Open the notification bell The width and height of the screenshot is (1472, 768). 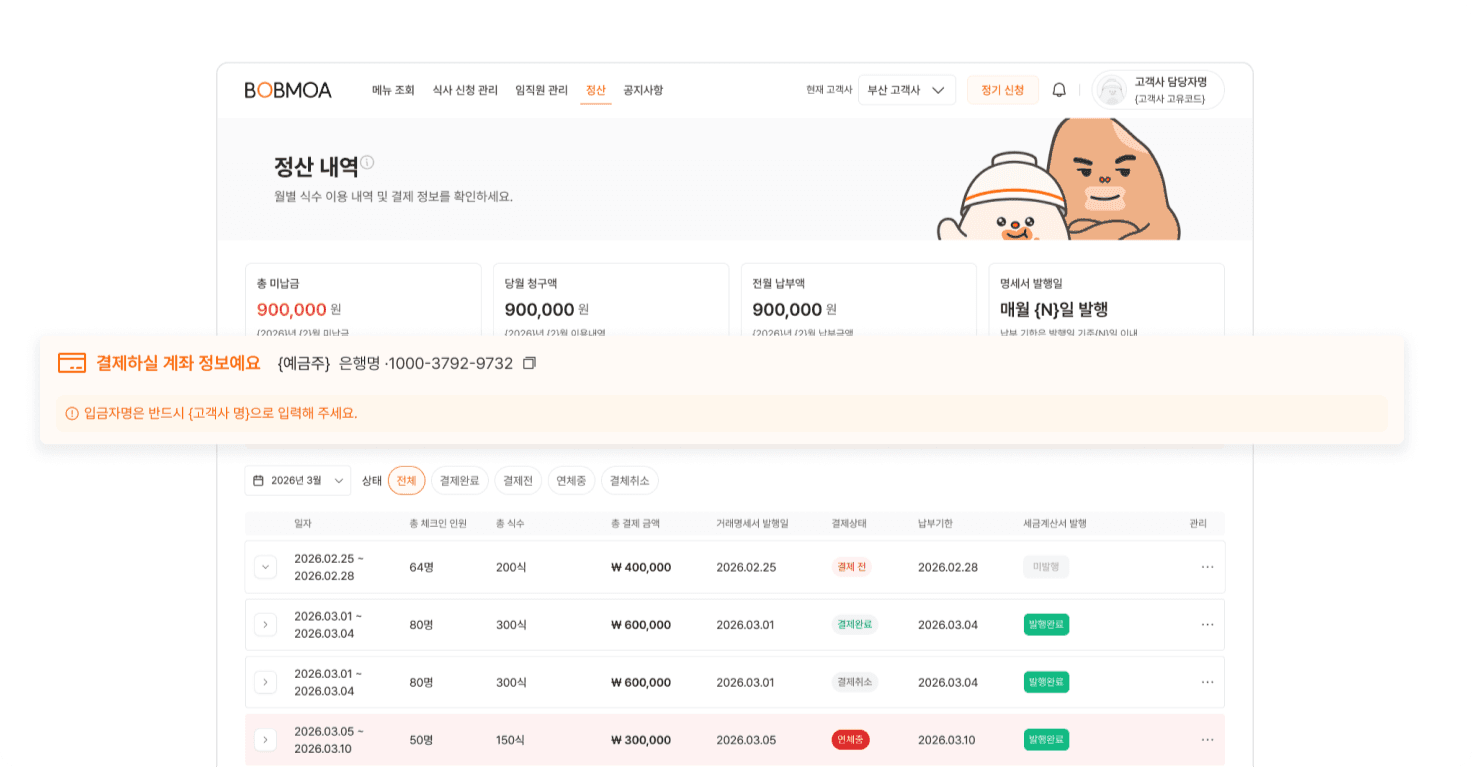coord(1059,90)
